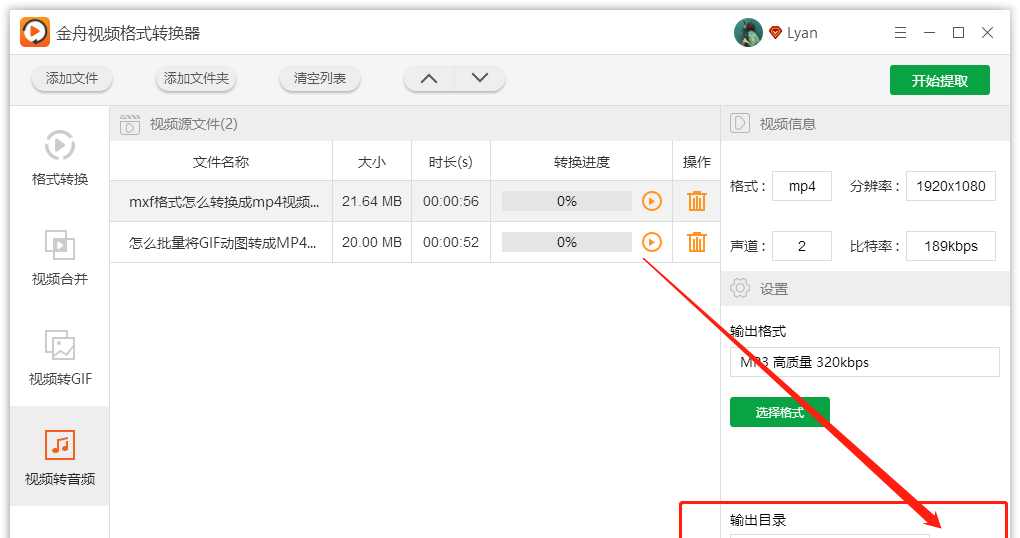Move selected file down with arrow

pyautogui.click(x=480, y=78)
